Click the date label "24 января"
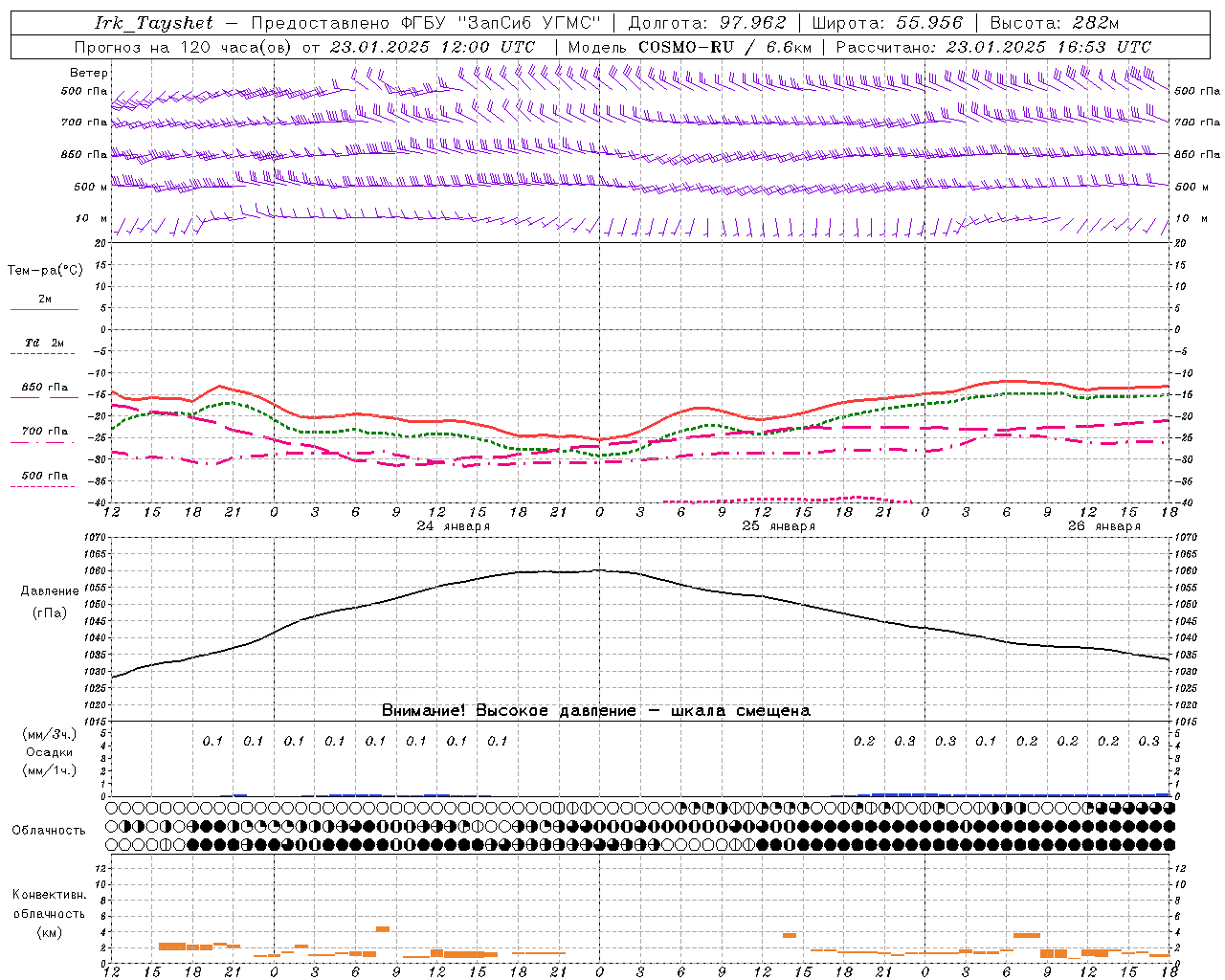 coord(454,526)
